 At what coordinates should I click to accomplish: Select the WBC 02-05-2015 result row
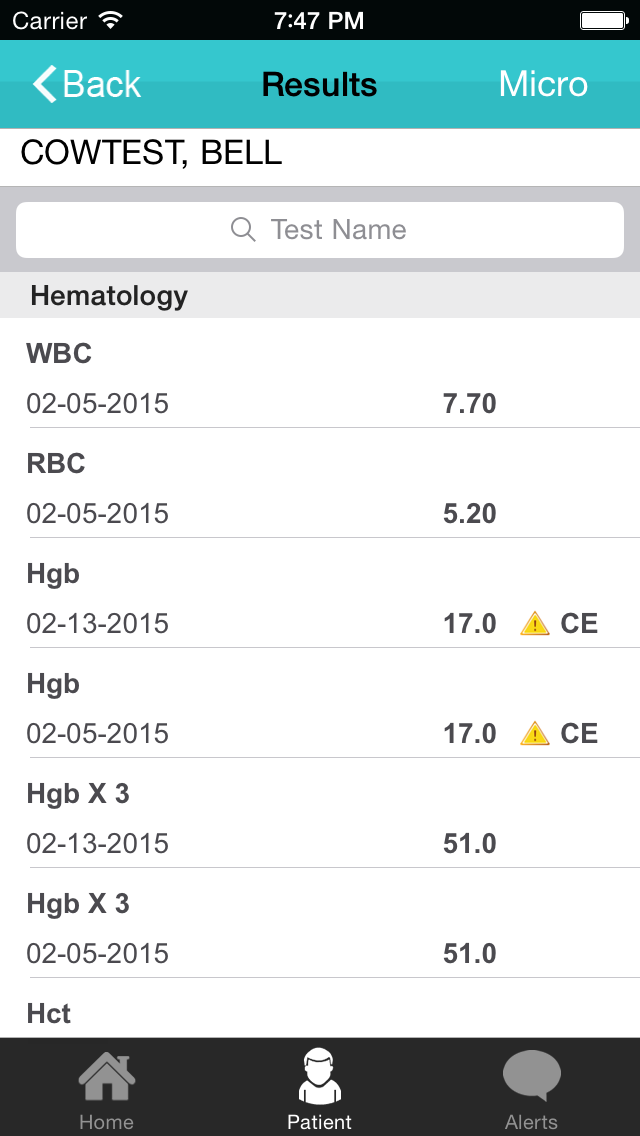point(320,378)
